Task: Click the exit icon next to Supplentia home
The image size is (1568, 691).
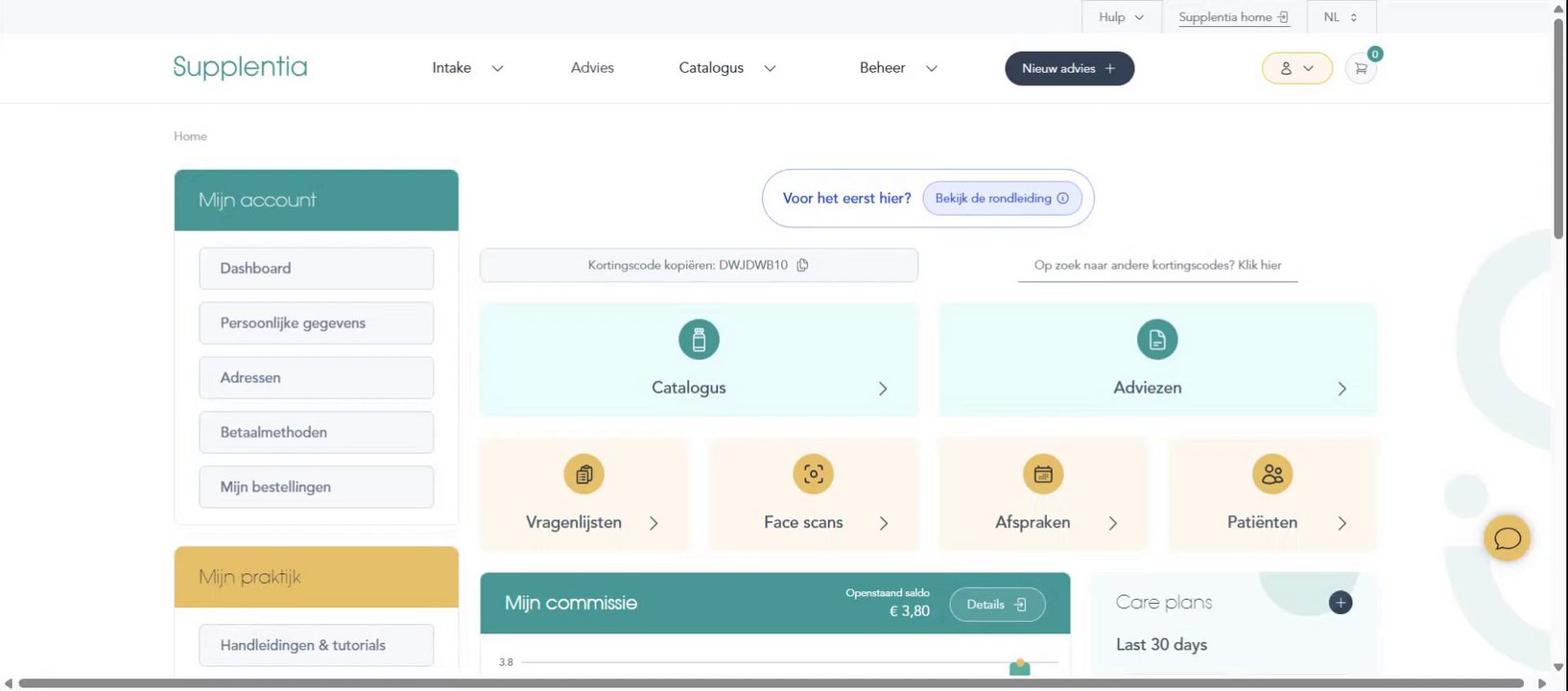Action: [1284, 17]
